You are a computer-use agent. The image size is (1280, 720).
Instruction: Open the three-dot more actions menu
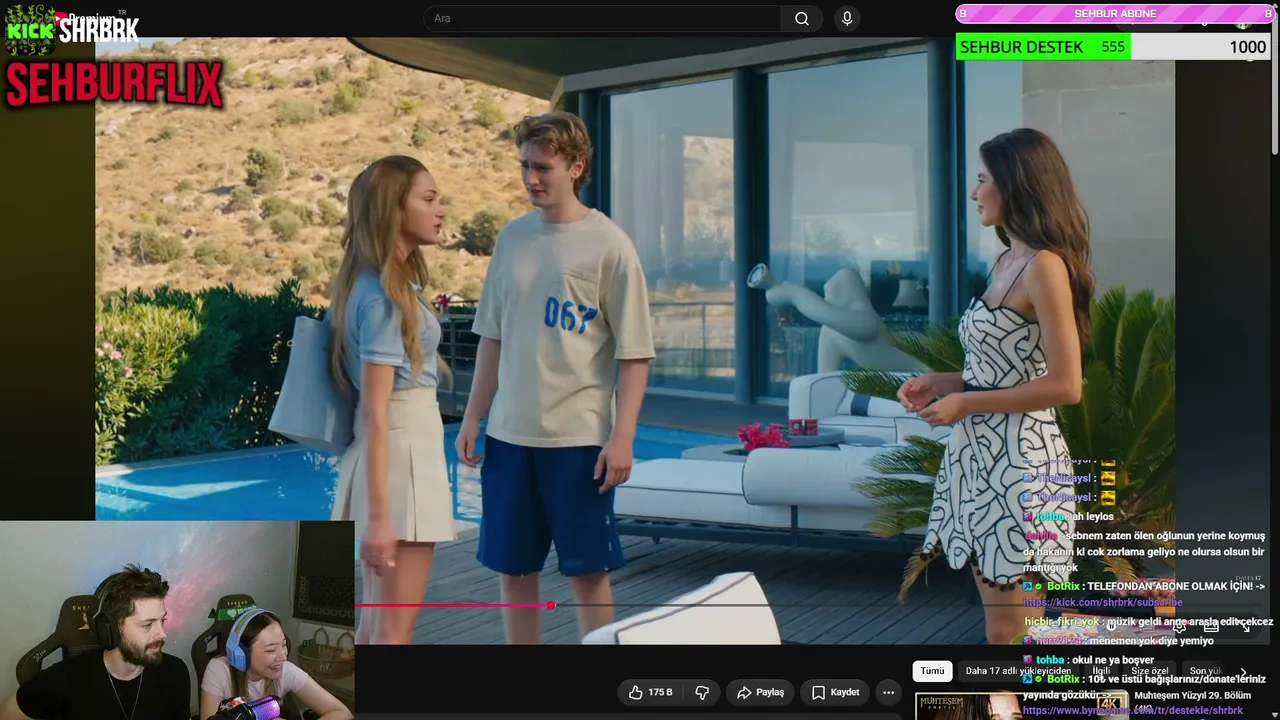[888, 692]
